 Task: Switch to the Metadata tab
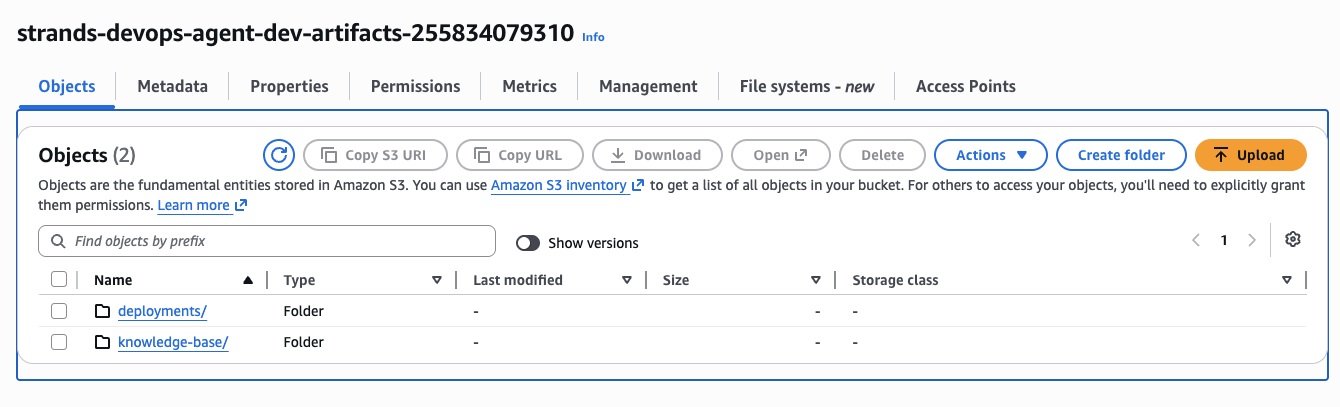click(x=172, y=86)
